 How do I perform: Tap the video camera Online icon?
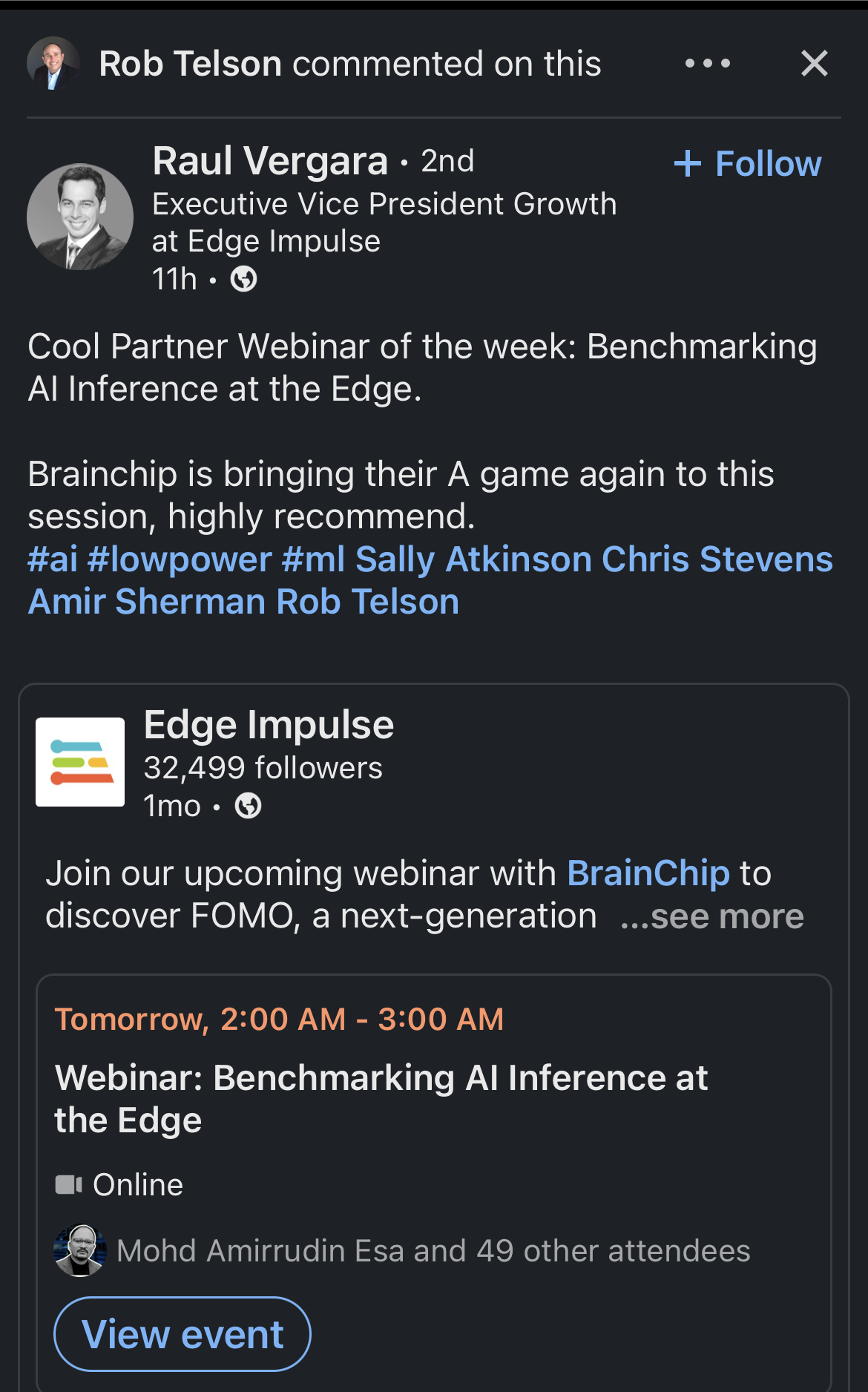68,1185
